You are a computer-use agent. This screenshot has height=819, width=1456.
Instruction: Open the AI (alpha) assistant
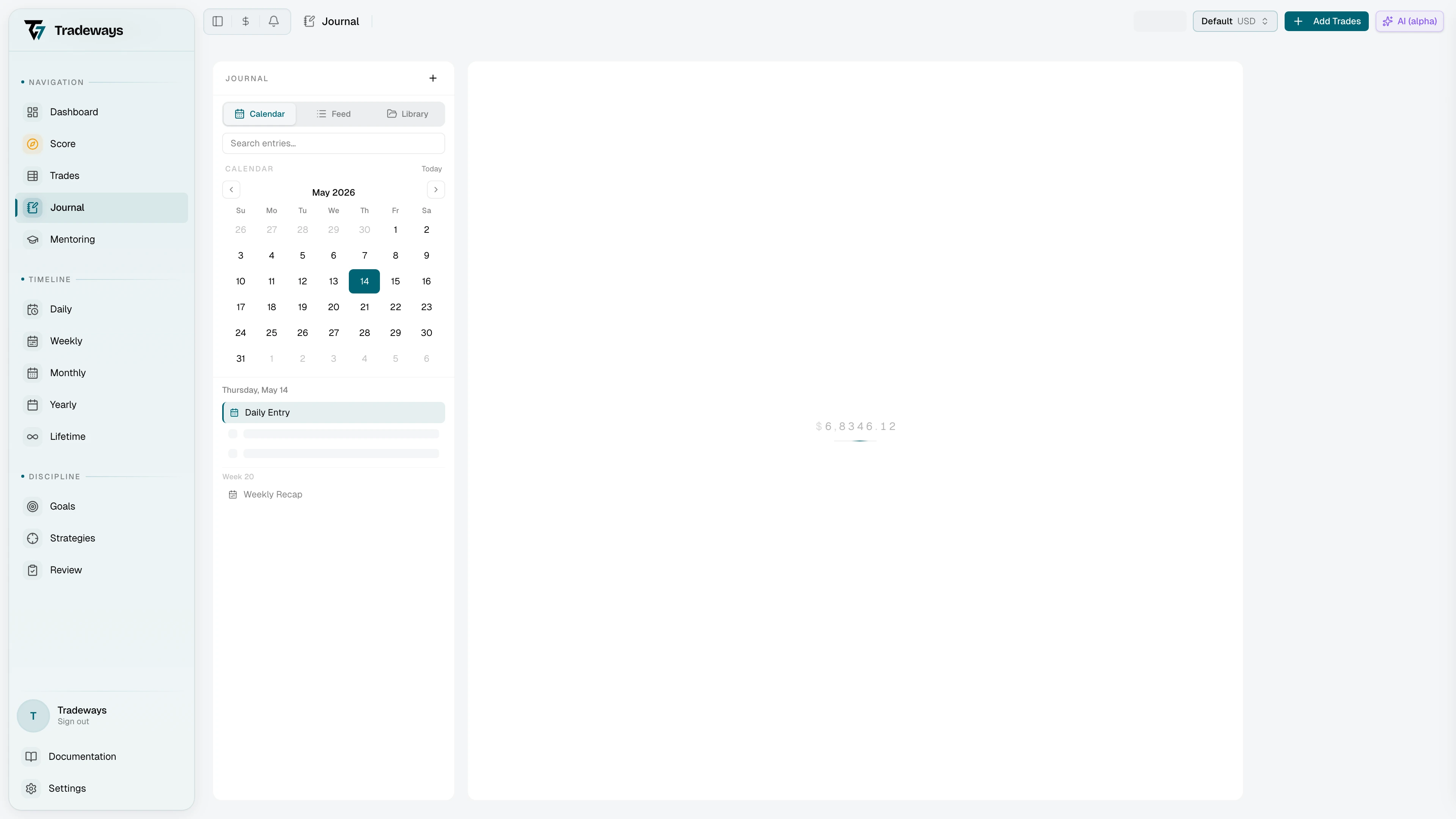click(x=1410, y=22)
